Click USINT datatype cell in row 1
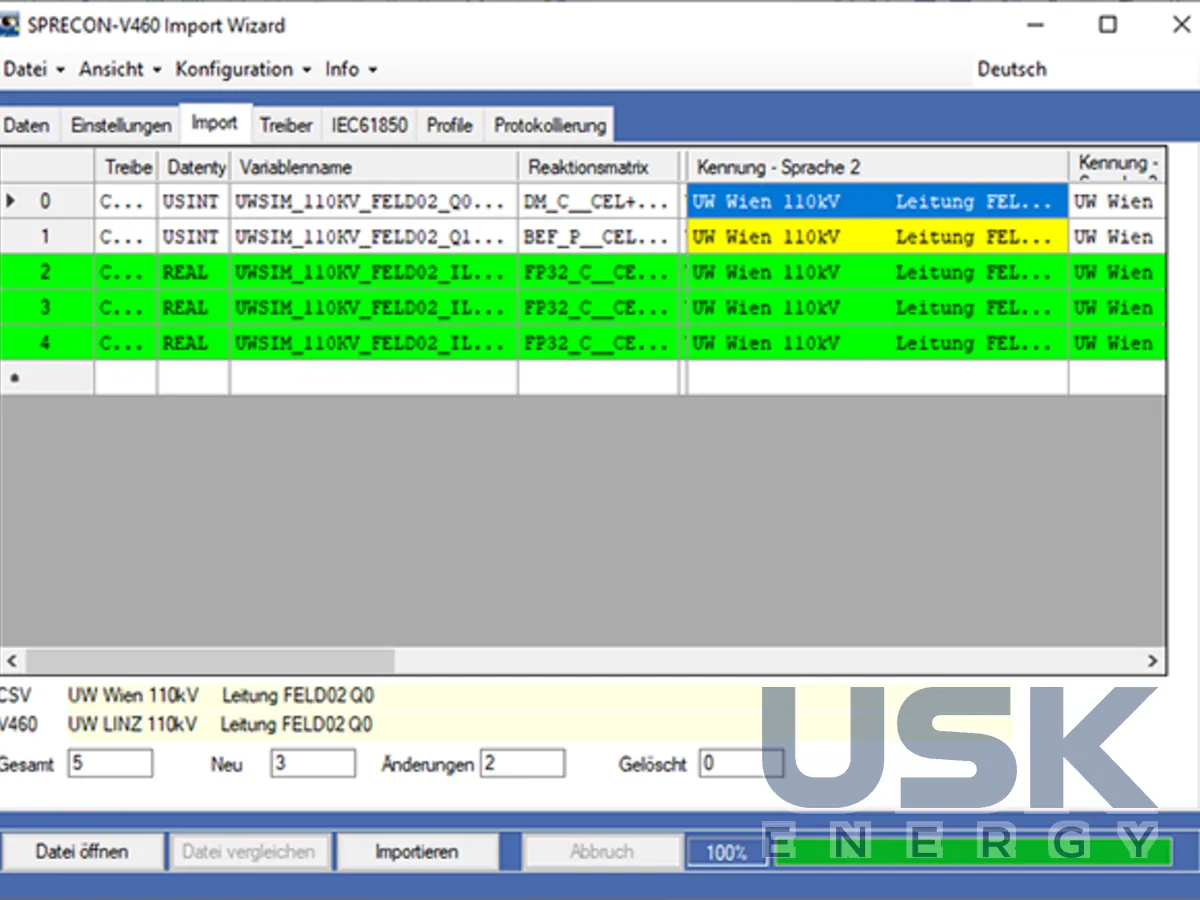This screenshot has height=900, width=1200. [x=194, y=237]
